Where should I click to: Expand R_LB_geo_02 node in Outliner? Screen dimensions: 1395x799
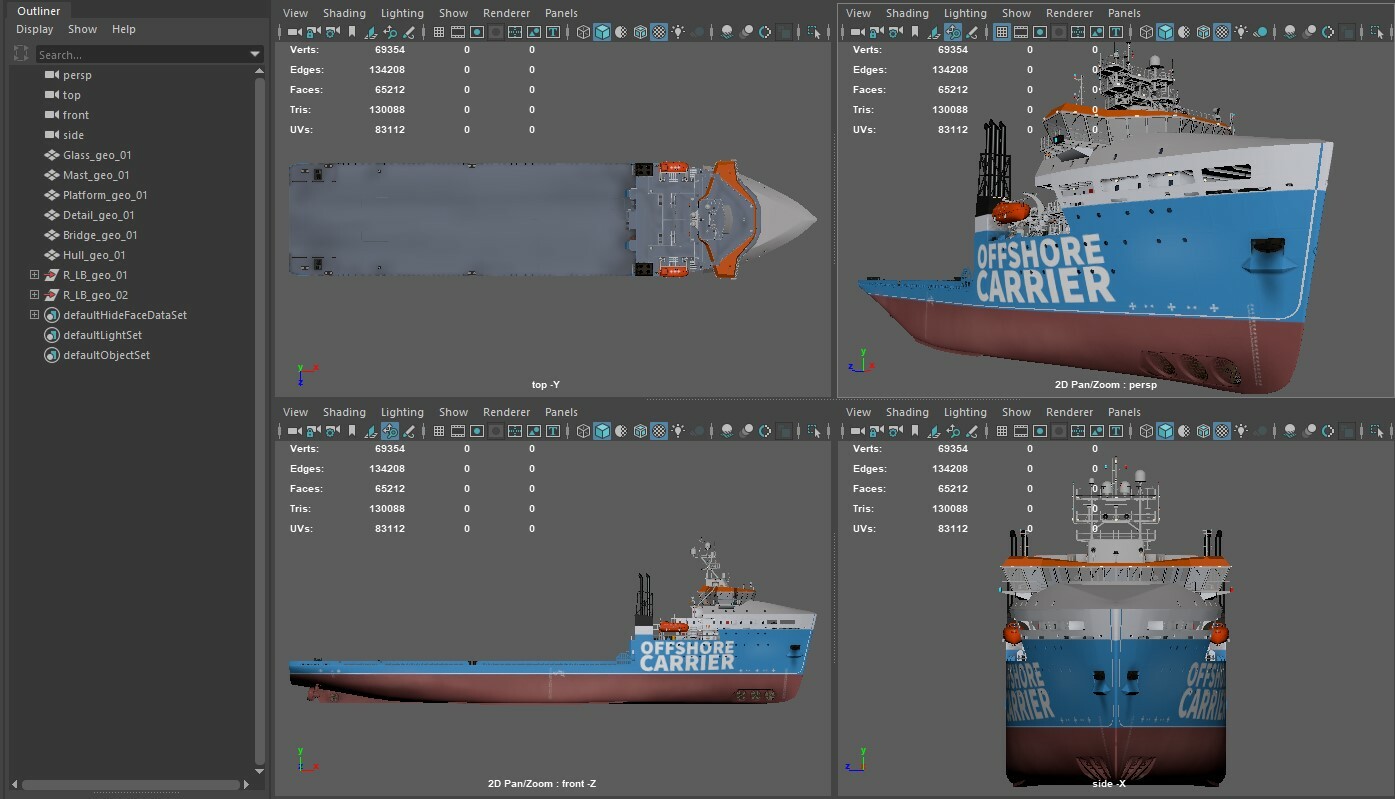pyautogui.click(x=34, y=295)
